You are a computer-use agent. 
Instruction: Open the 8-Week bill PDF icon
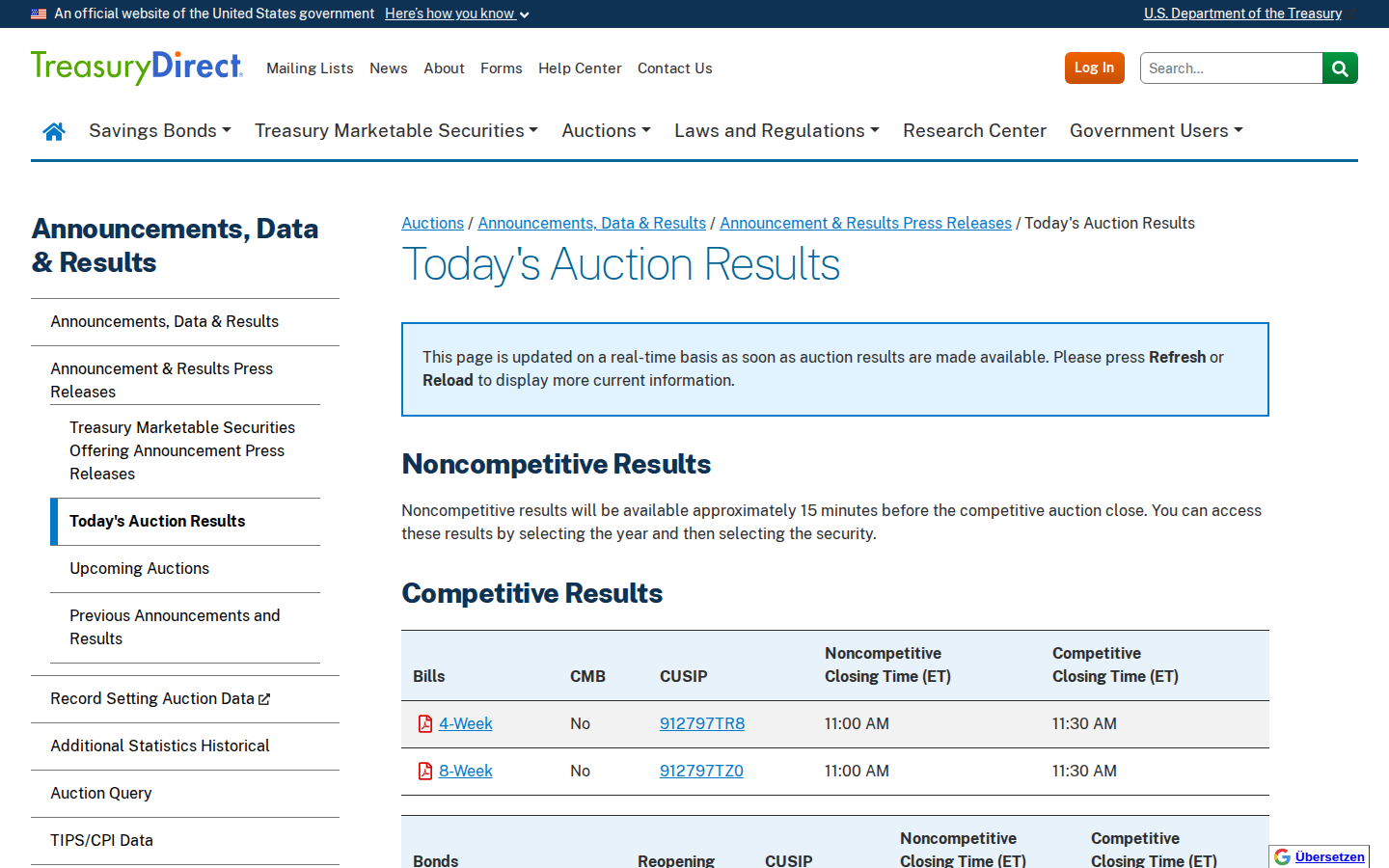pyautogui.click(x=425, y=772)
